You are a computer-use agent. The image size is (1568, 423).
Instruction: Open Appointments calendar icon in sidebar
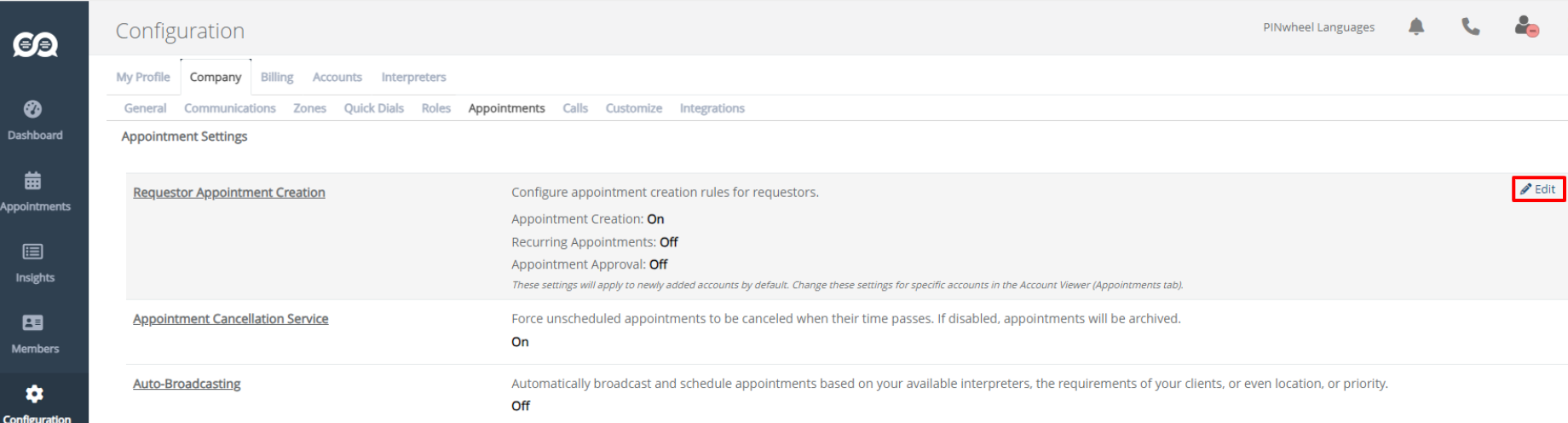[32, 181]
